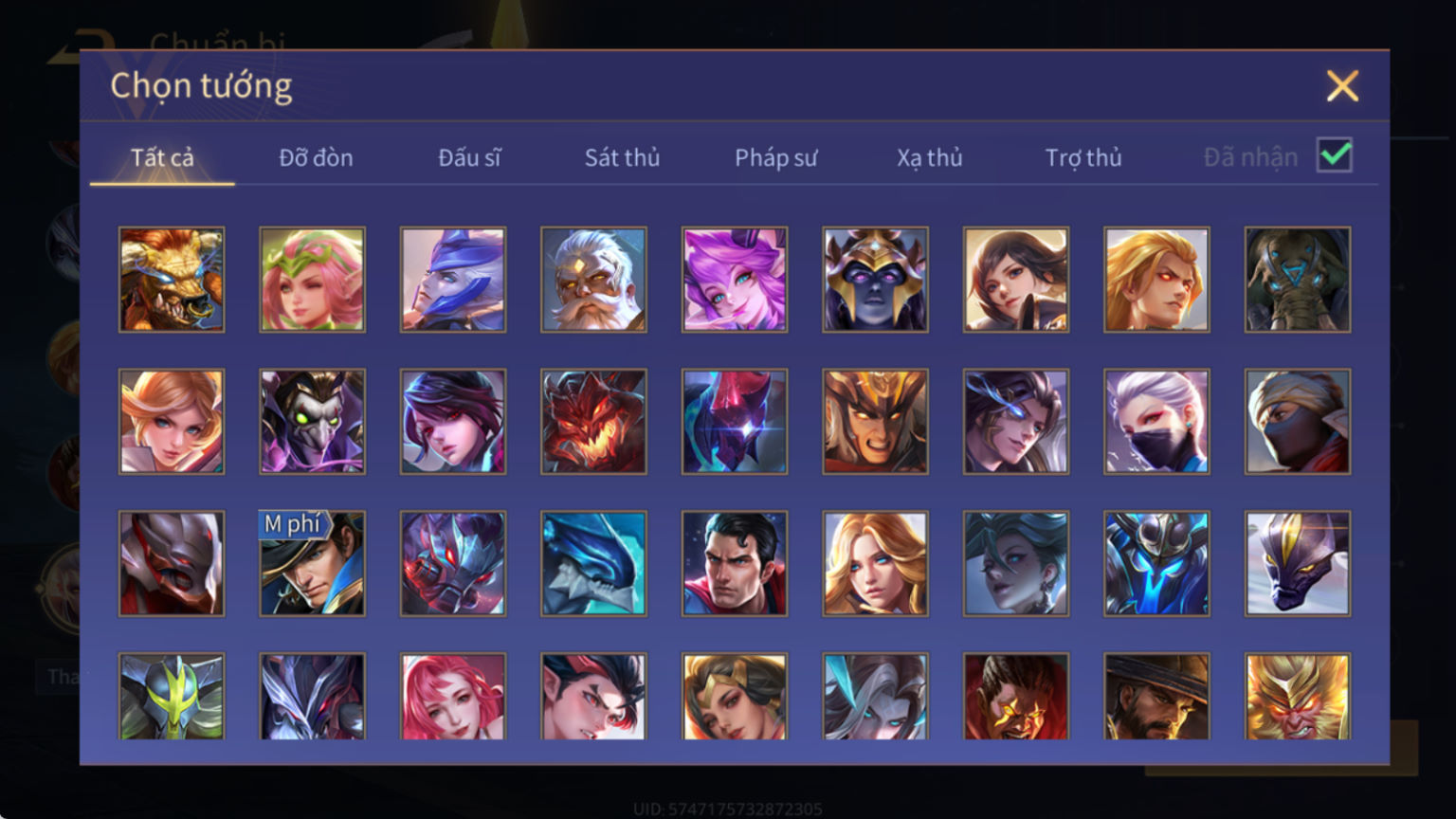Select the elephant warrior hero portrait
This screenshot has width=1456, height=819.
coord(1298,280)
